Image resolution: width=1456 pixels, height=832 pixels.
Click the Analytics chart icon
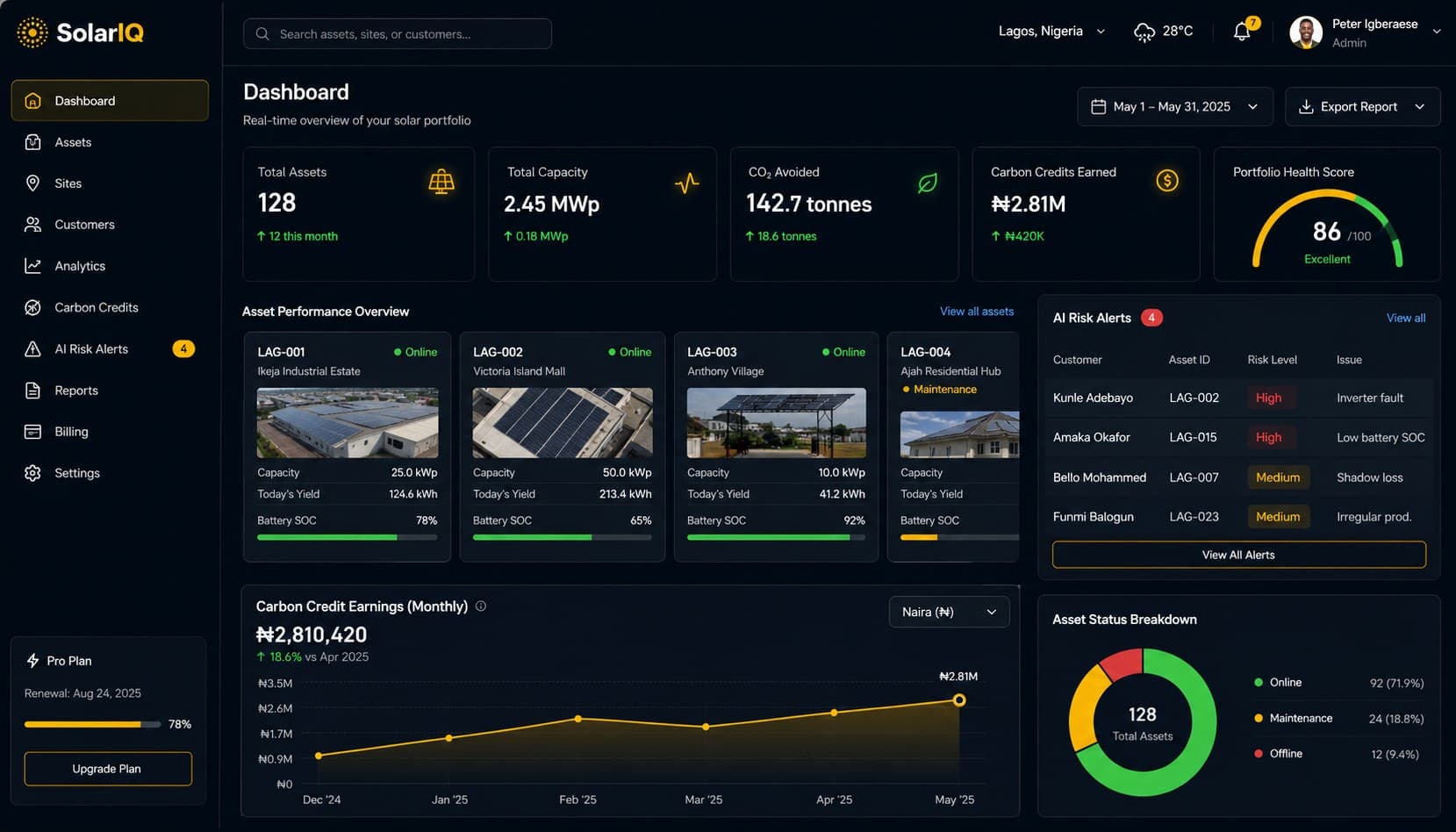point(32,266)
